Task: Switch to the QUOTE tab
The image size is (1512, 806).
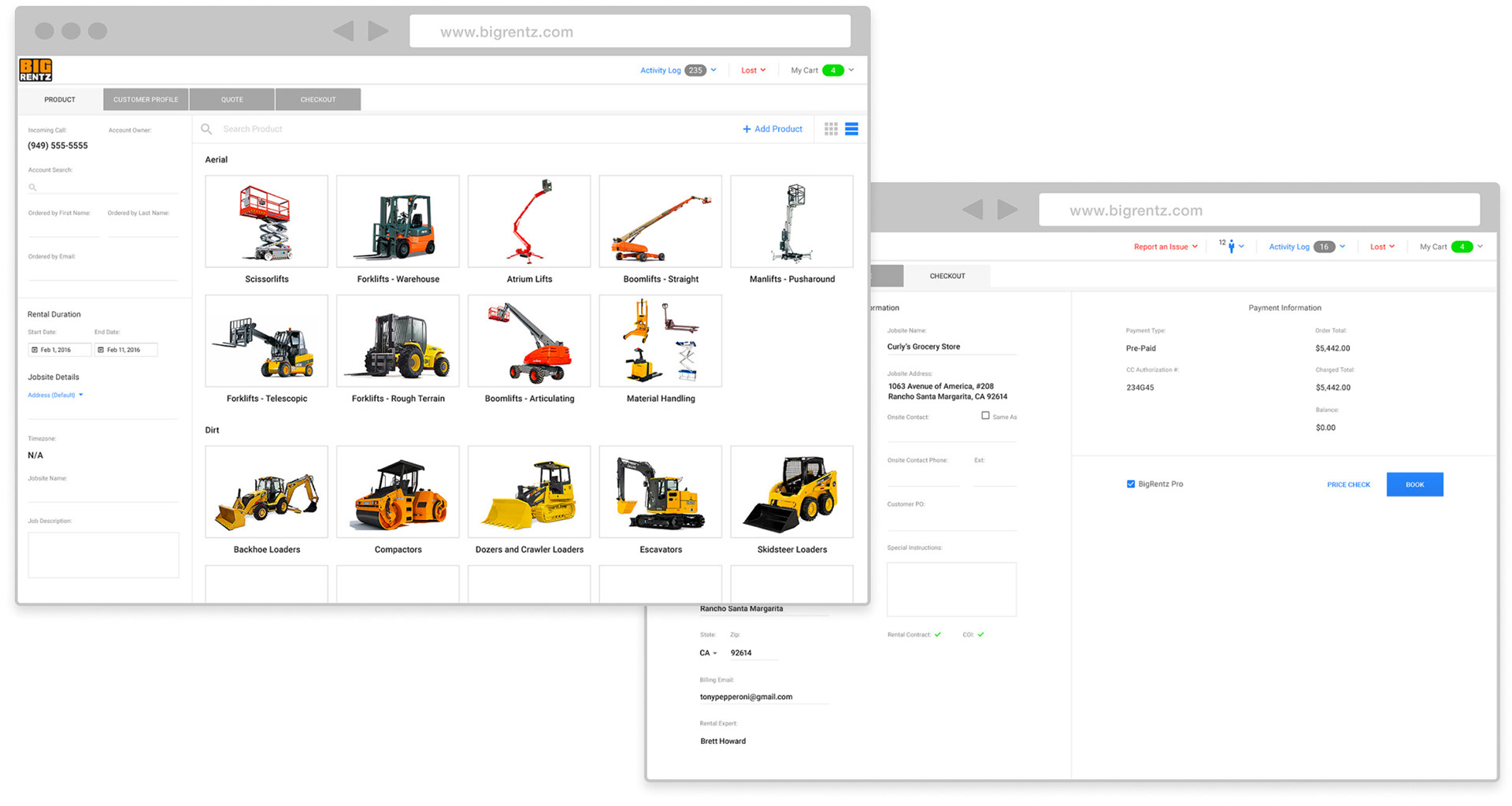Action: (x=232, y=99)
